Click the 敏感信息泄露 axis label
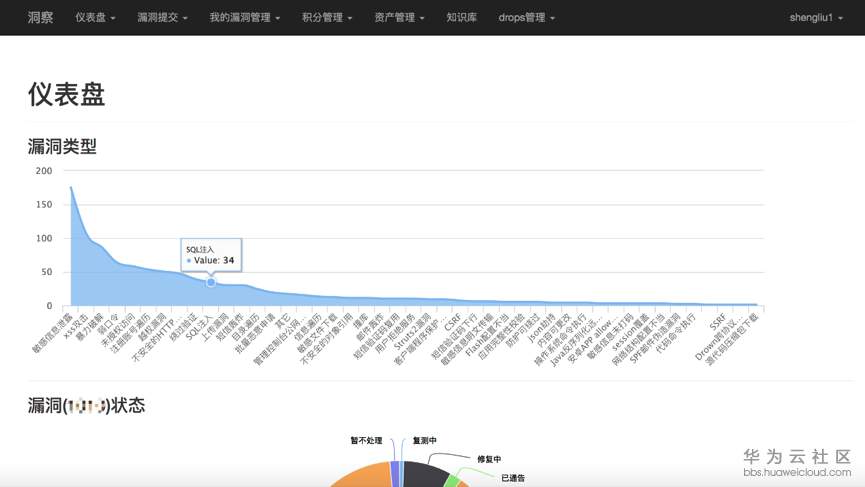Viewport: 865px width, 487px height. (x=52, y=333)
